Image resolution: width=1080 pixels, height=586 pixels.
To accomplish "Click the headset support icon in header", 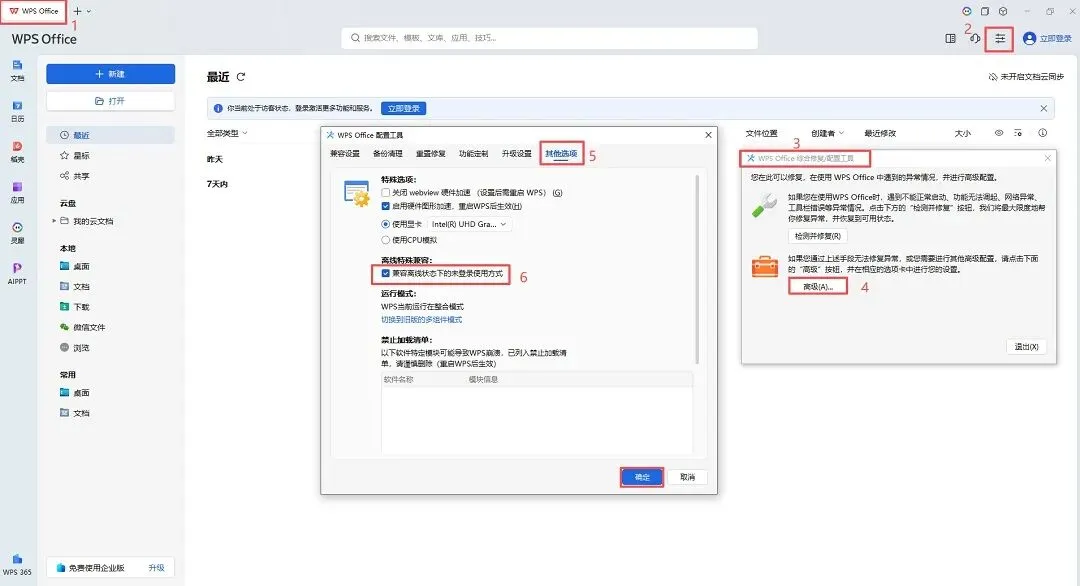I will tap(975, 39).
